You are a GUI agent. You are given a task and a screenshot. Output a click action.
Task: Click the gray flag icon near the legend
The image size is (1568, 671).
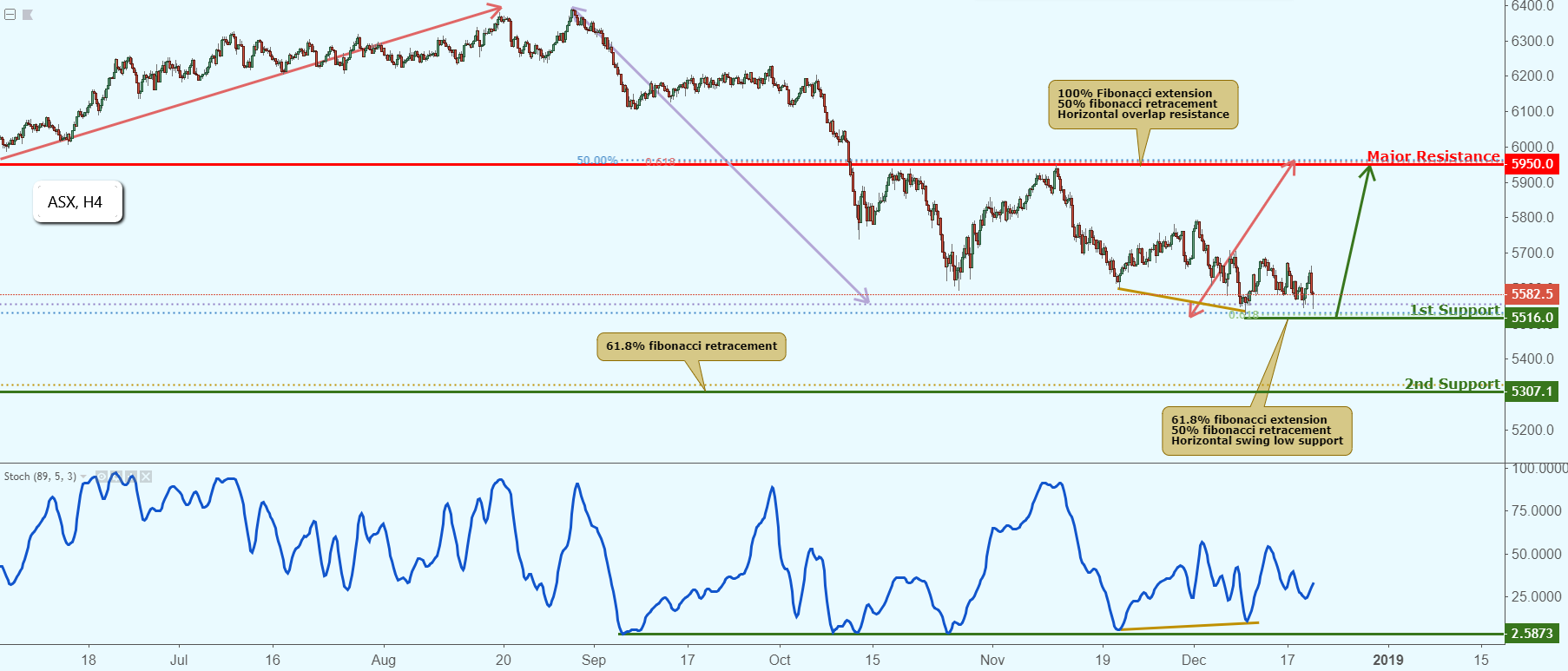28,15
